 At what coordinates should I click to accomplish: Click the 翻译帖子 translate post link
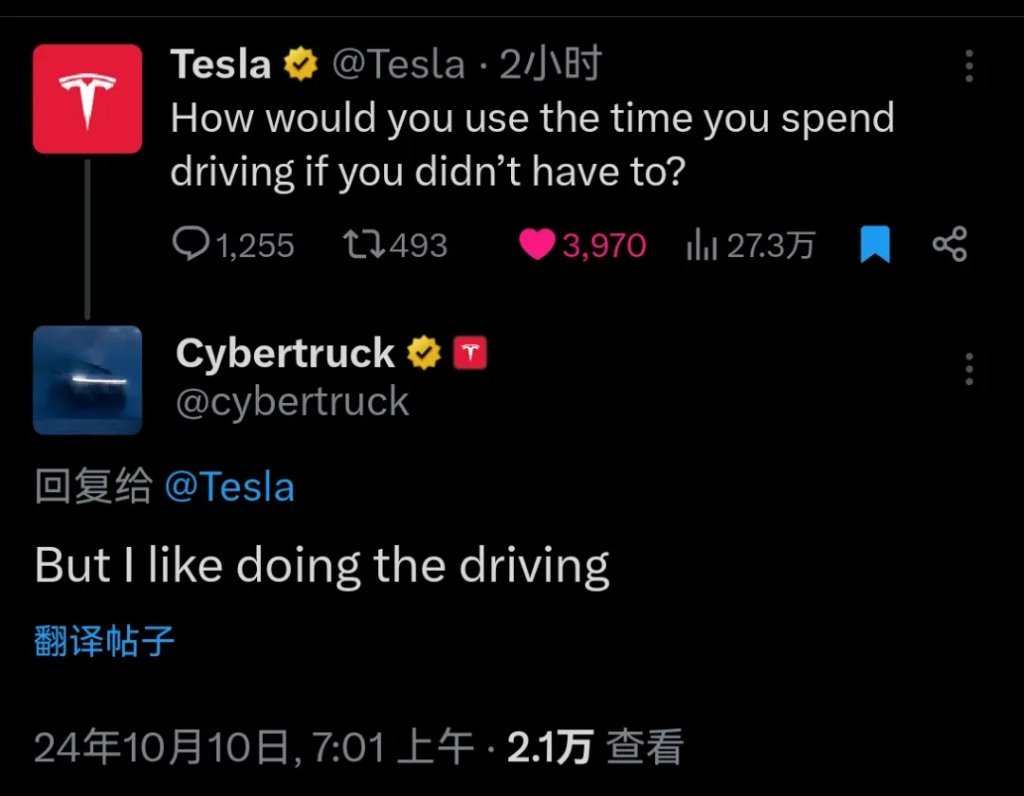[x=104, y=641]
